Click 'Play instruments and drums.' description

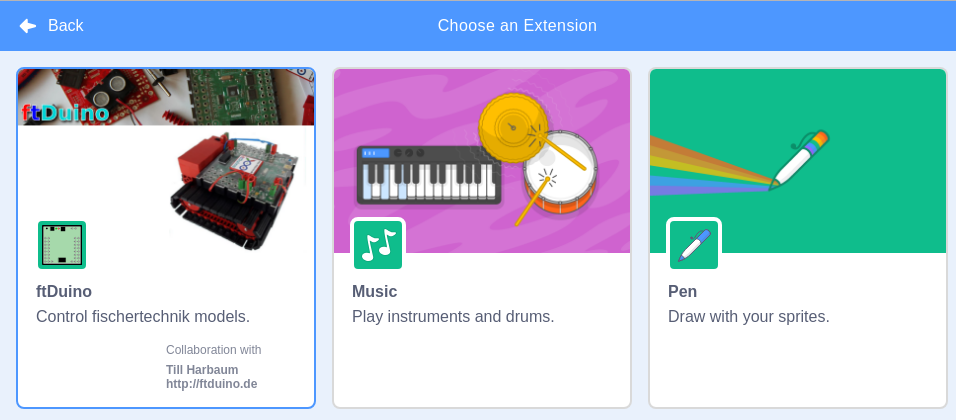(453, 317)
